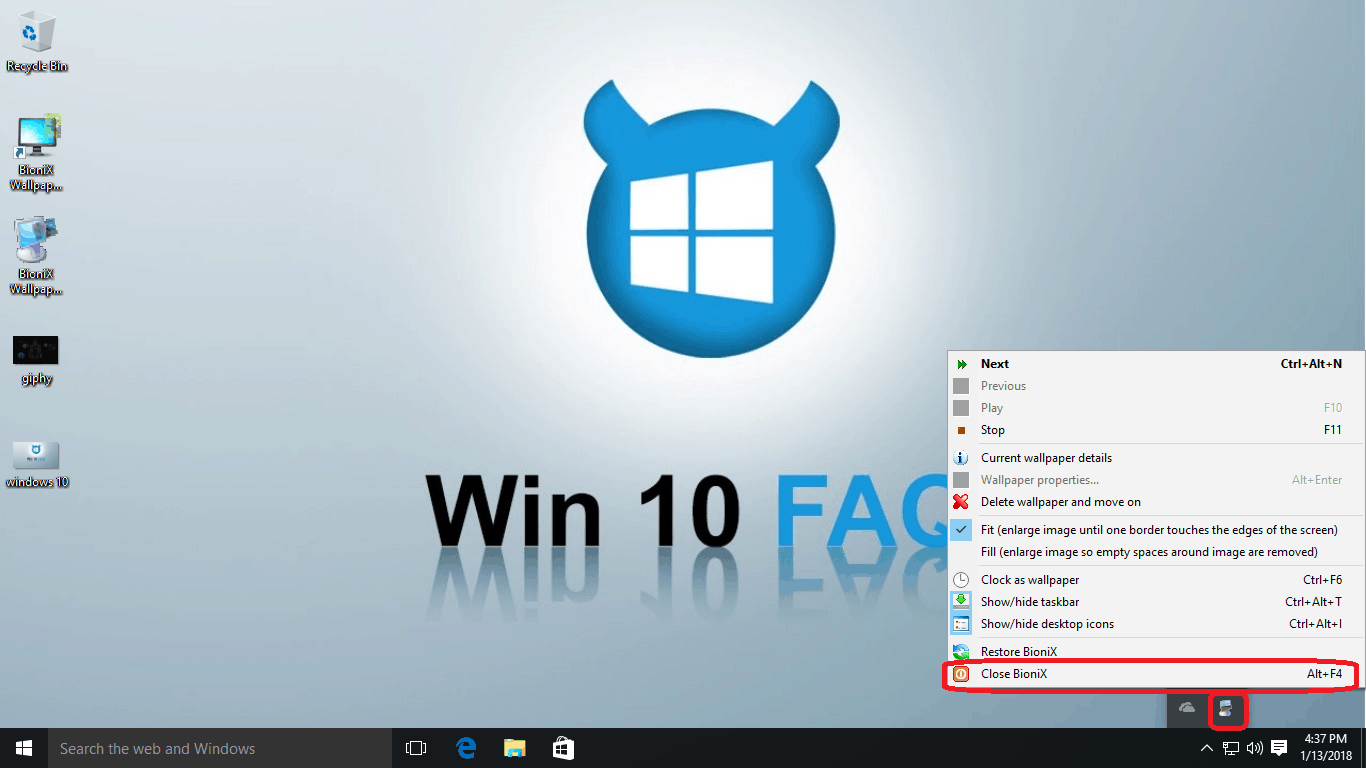The height and width of the screenshot is (768, 1366).
Task: Collapse the hidden tray icons chevron
Action: [x=1207, y=748]
